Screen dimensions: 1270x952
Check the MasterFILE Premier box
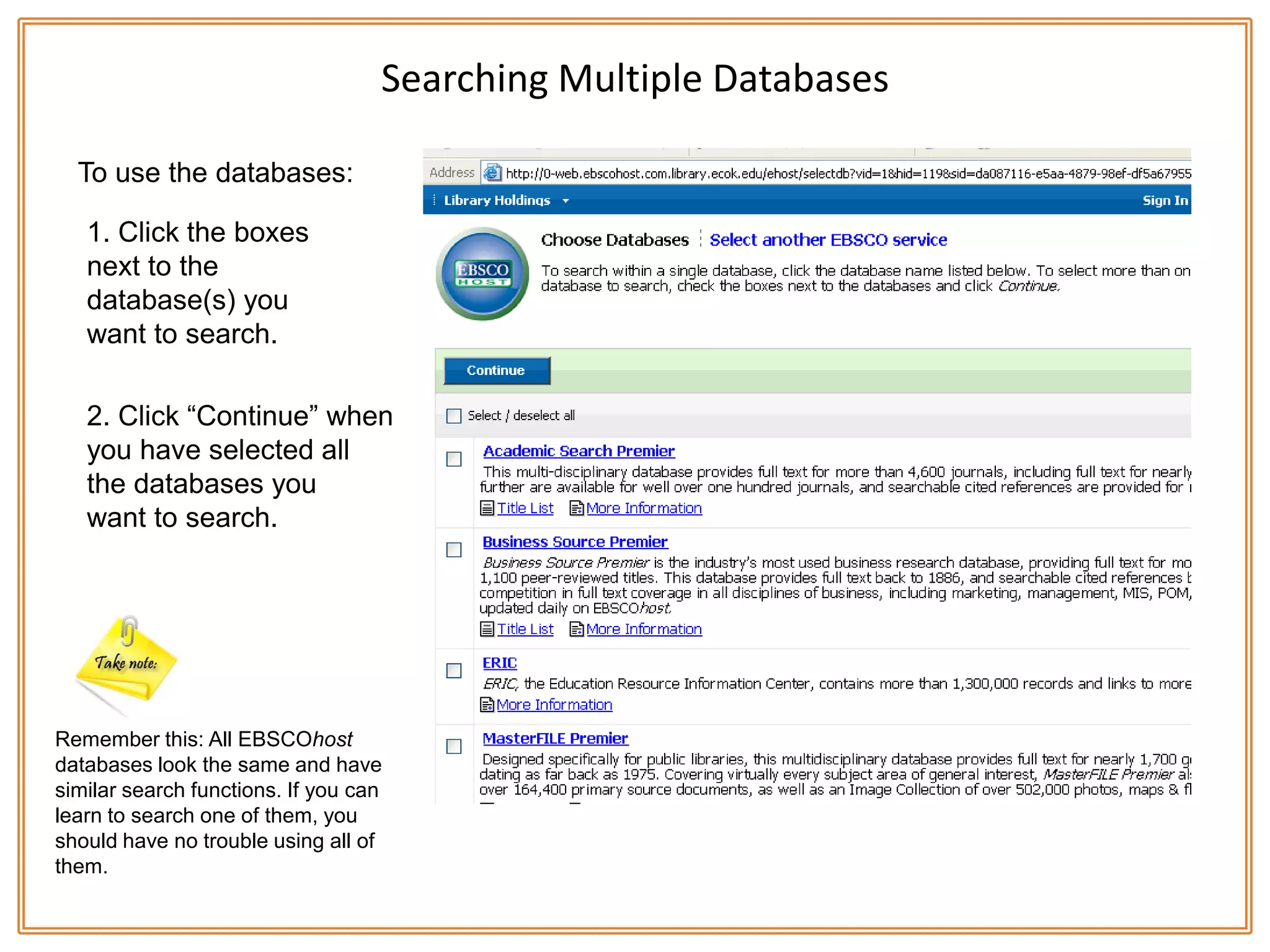click(x=454, y=746)
